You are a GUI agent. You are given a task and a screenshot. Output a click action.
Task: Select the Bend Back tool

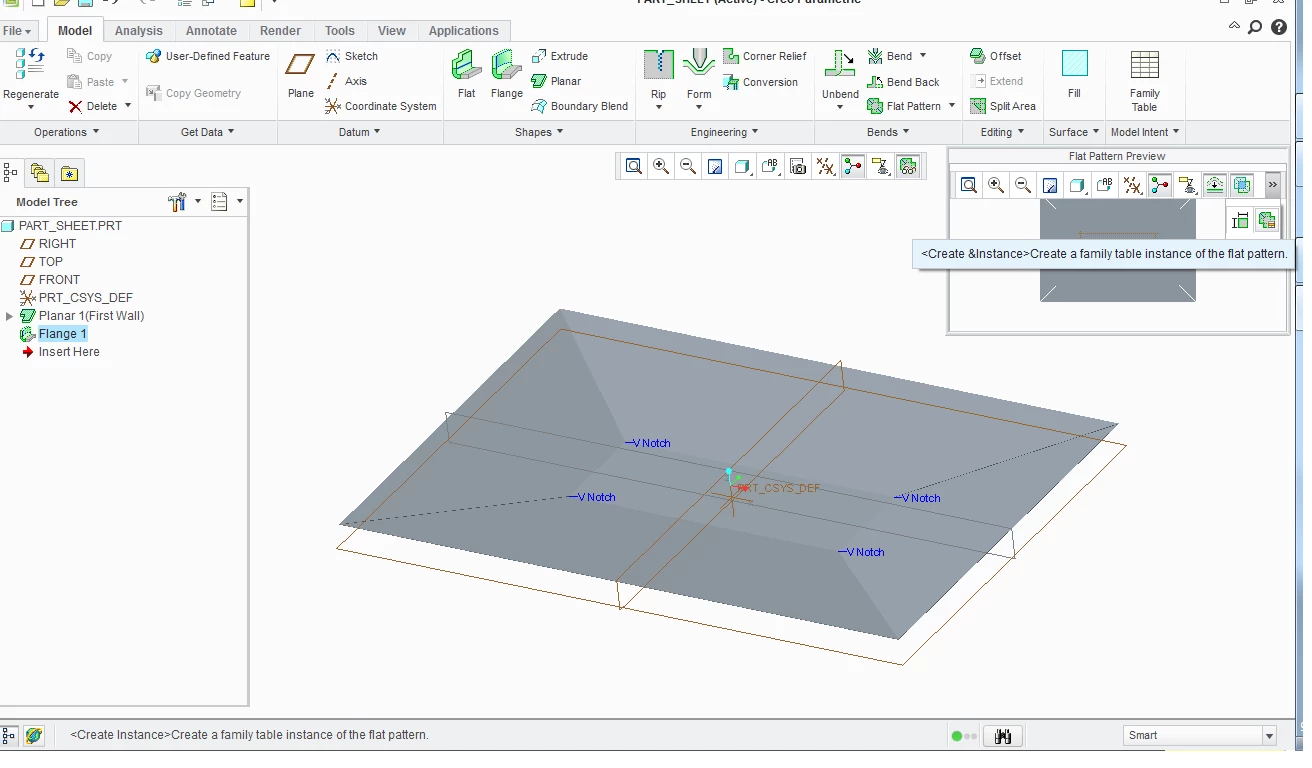coord(903,82)
